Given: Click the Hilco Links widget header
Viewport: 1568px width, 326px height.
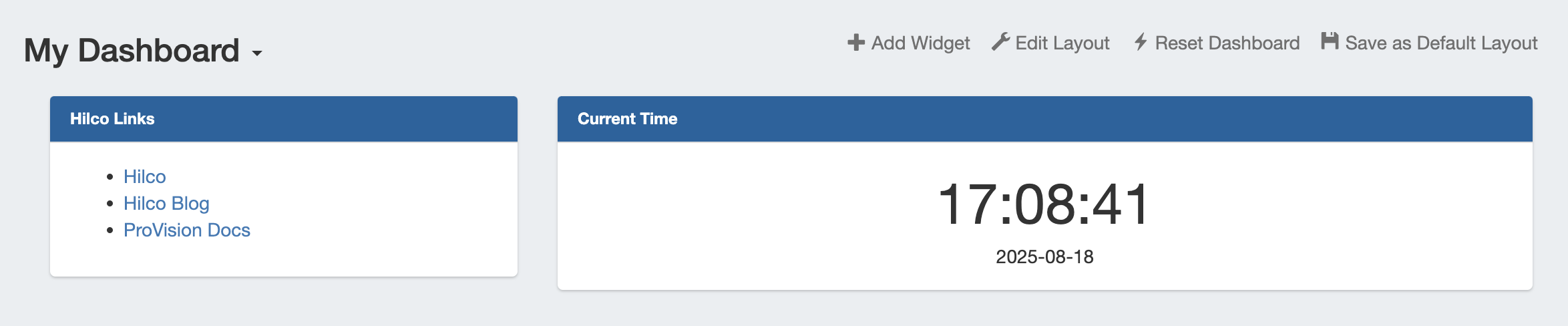Looking at the screenshot, I should point(283,119).
